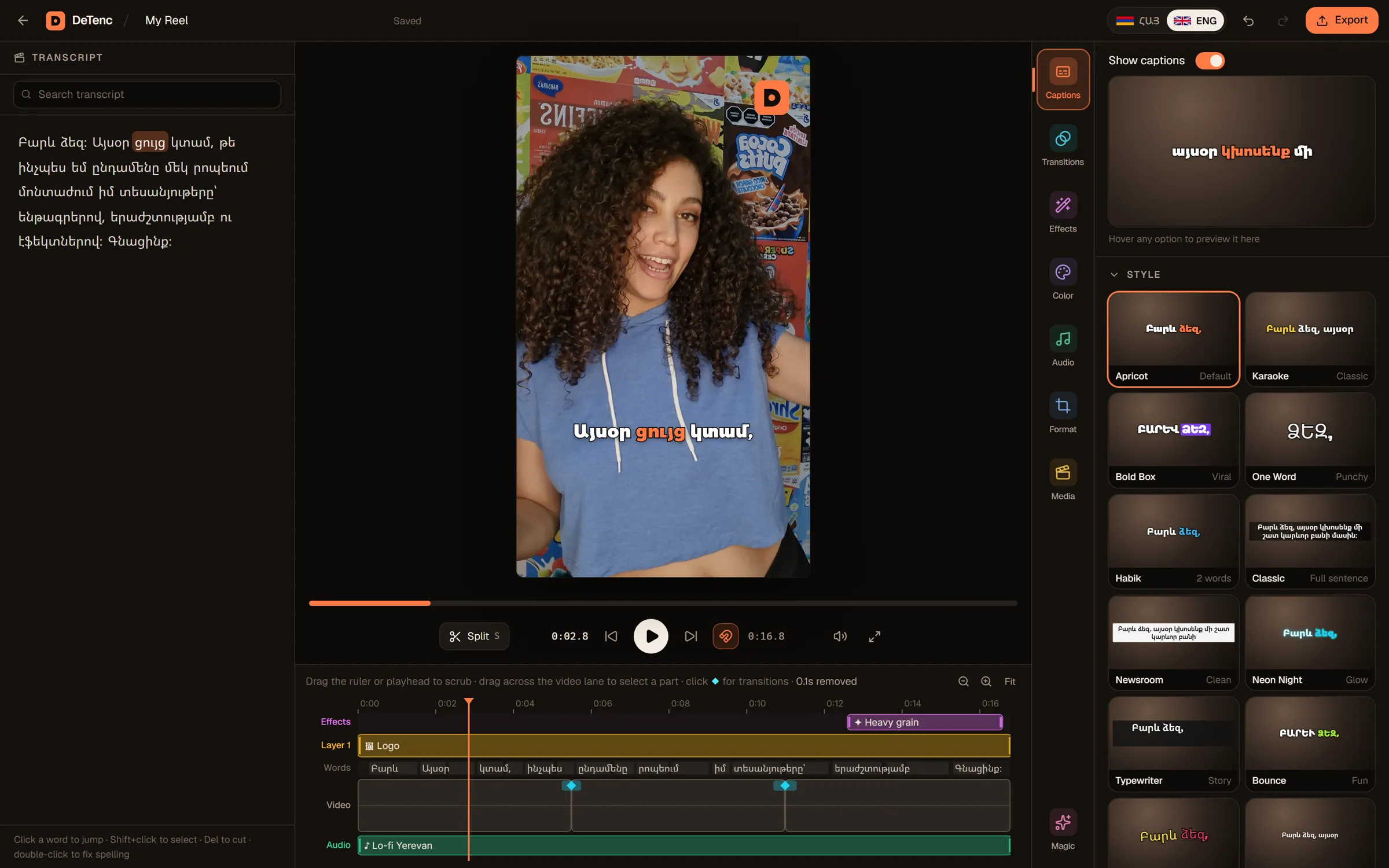This screenshot has height=868, width=1389.
Task: Mute the preview with speaker icon
Action: pos(840,637)
